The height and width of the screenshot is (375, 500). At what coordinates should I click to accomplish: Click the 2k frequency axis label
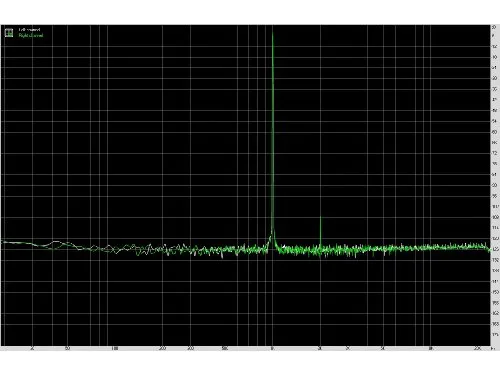click(x=320, y=349)
